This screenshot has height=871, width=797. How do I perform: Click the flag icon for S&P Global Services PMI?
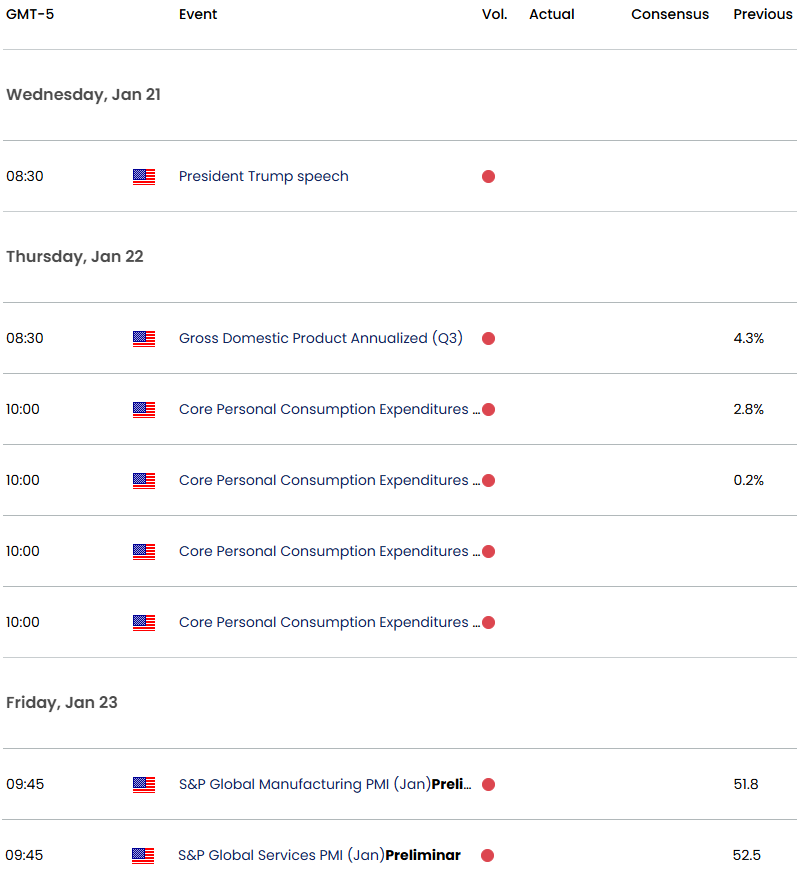coord(144,856)
